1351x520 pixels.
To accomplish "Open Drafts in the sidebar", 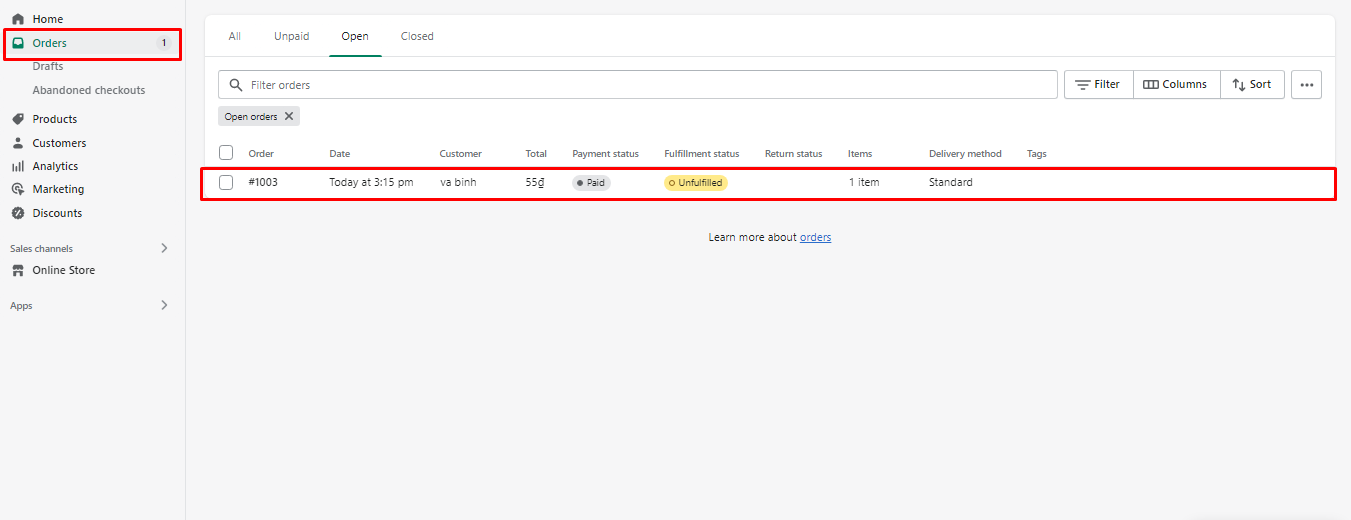I will 48,66.
